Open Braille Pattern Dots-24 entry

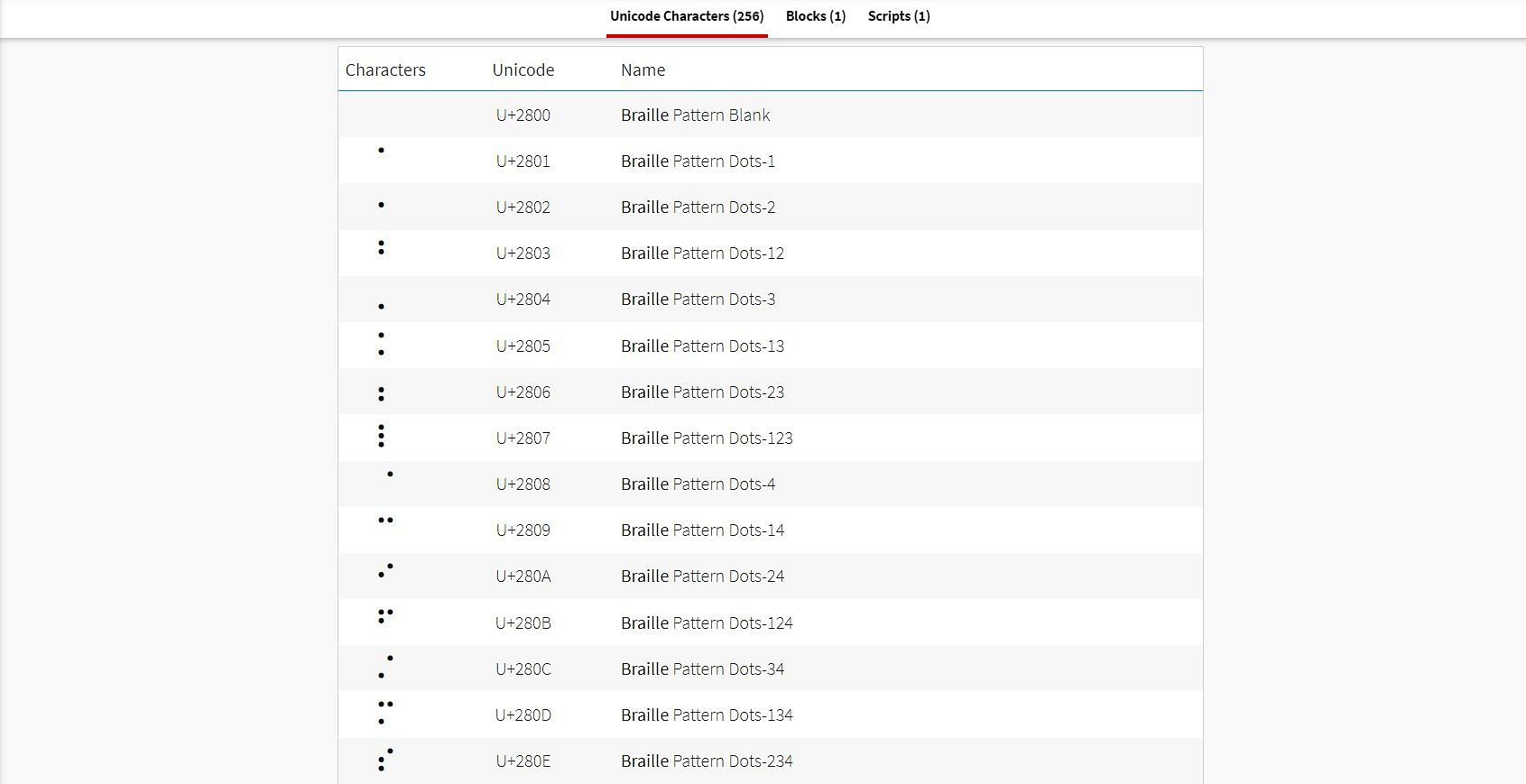(x=703, y=576)
